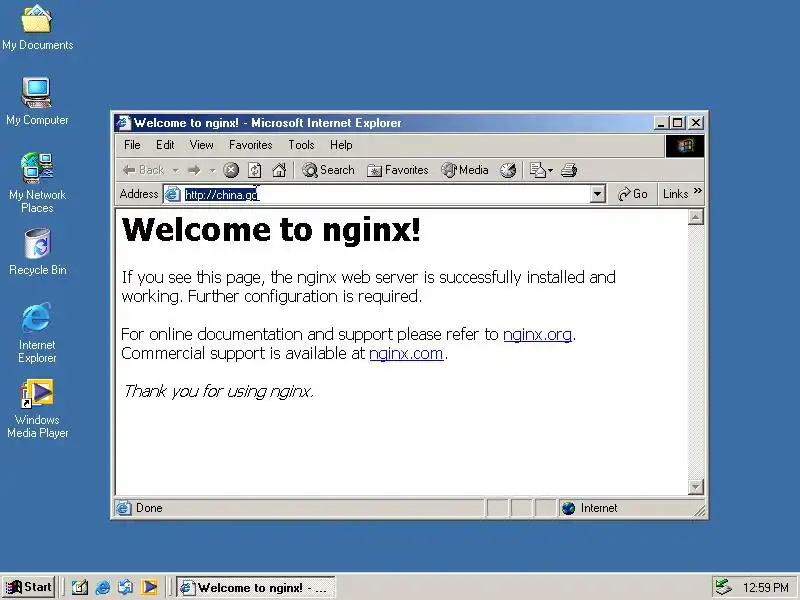The height and width of the screenshot is (600, 800).
Task: Open My Documents desktop icon
Action: 37,28
